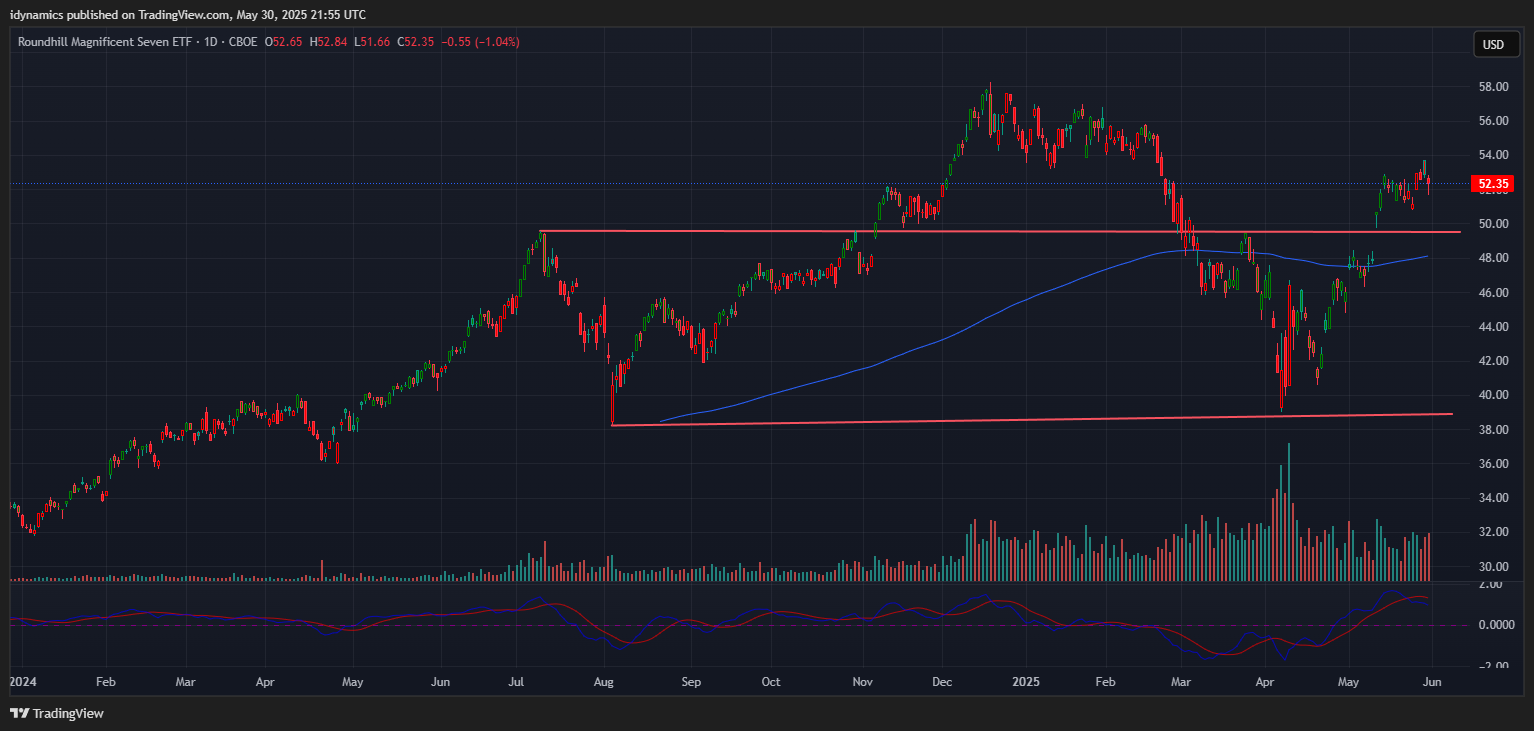
Task: Click the 50.00 price axis label
Action: click(1493, 224)
